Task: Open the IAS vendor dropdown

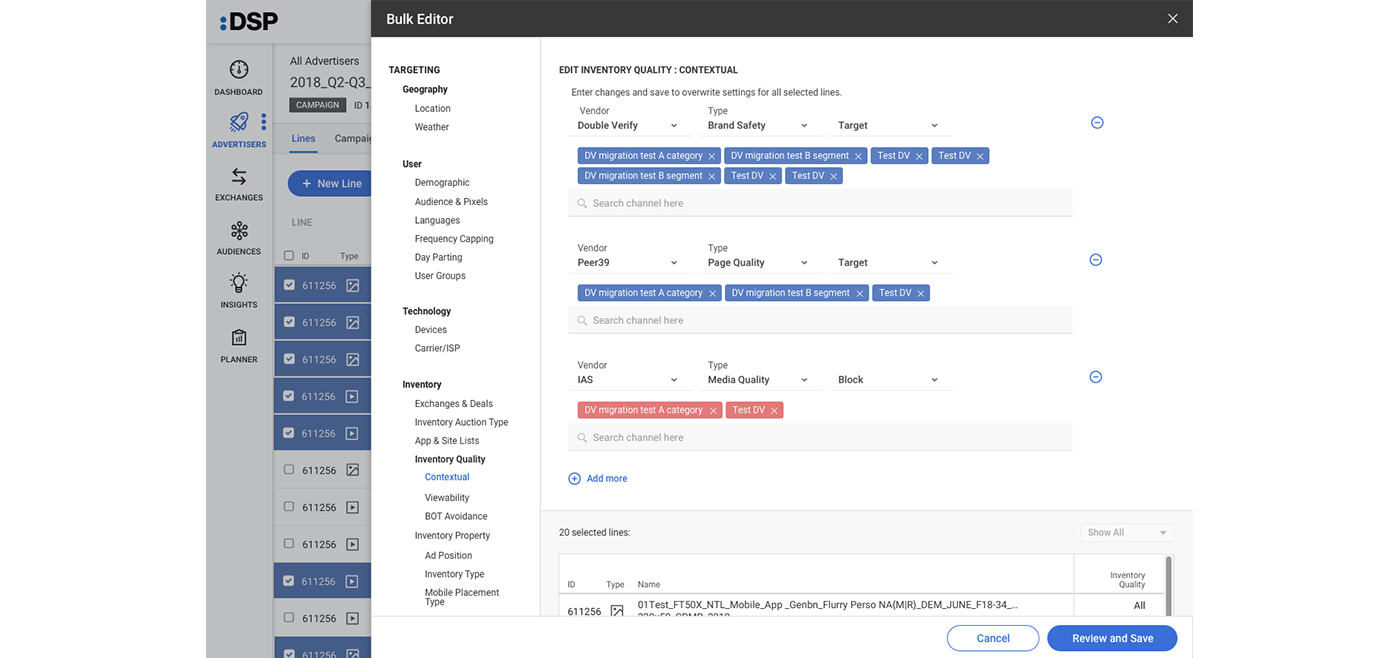Action: pyautogui.click(x=629, y=380)
